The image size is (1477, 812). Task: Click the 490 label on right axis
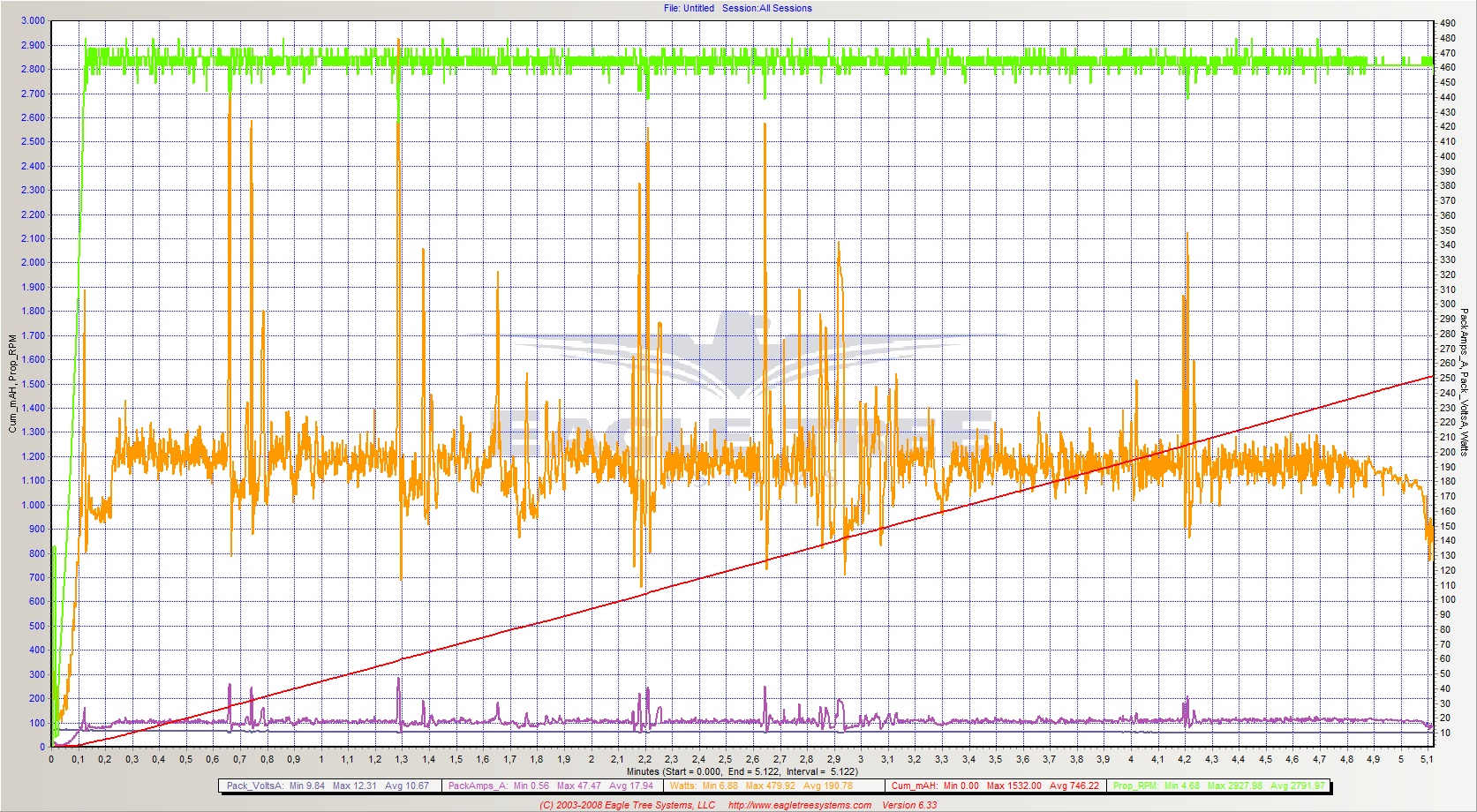pyautogui.click(x=1448, y=23)
